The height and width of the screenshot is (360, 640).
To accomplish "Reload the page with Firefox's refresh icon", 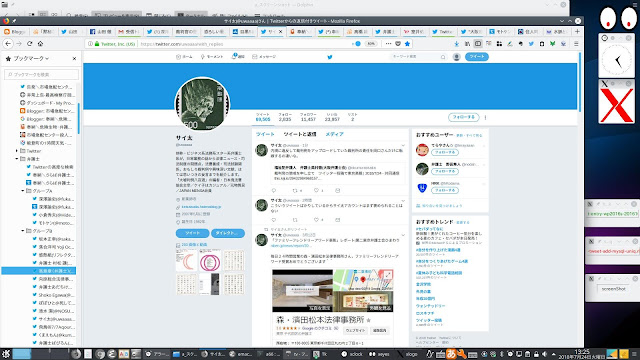I will [x=30, y=44].
